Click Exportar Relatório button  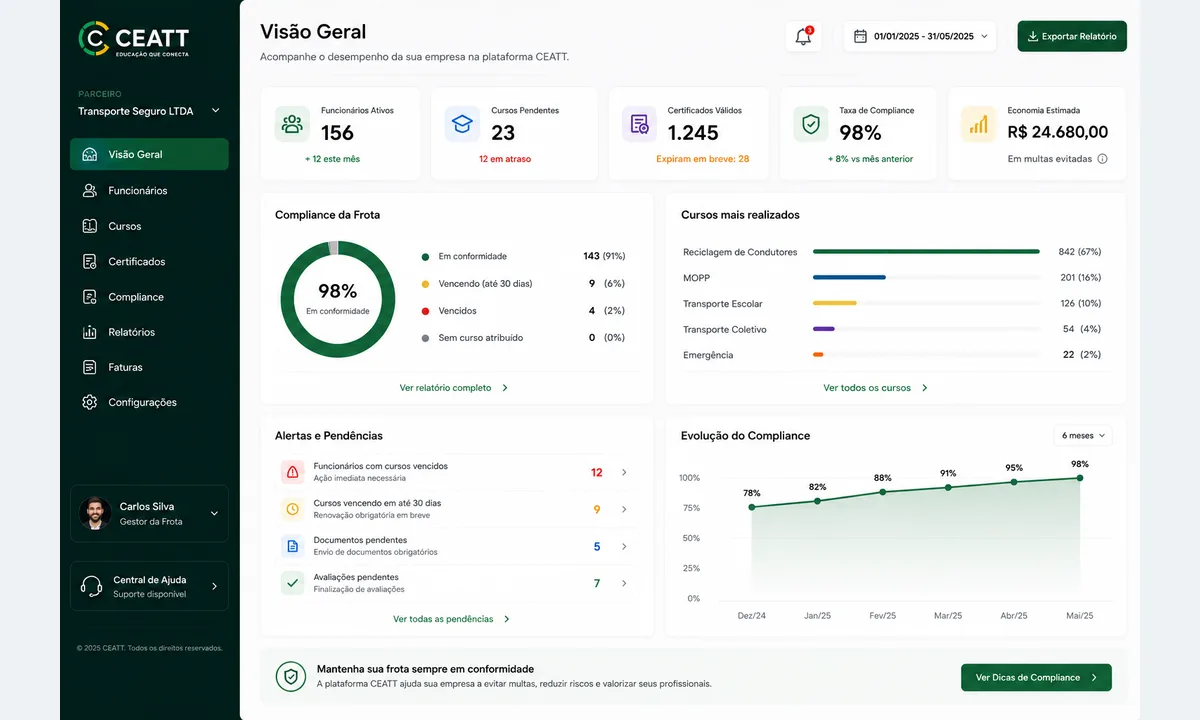[x=1072, y=36]
